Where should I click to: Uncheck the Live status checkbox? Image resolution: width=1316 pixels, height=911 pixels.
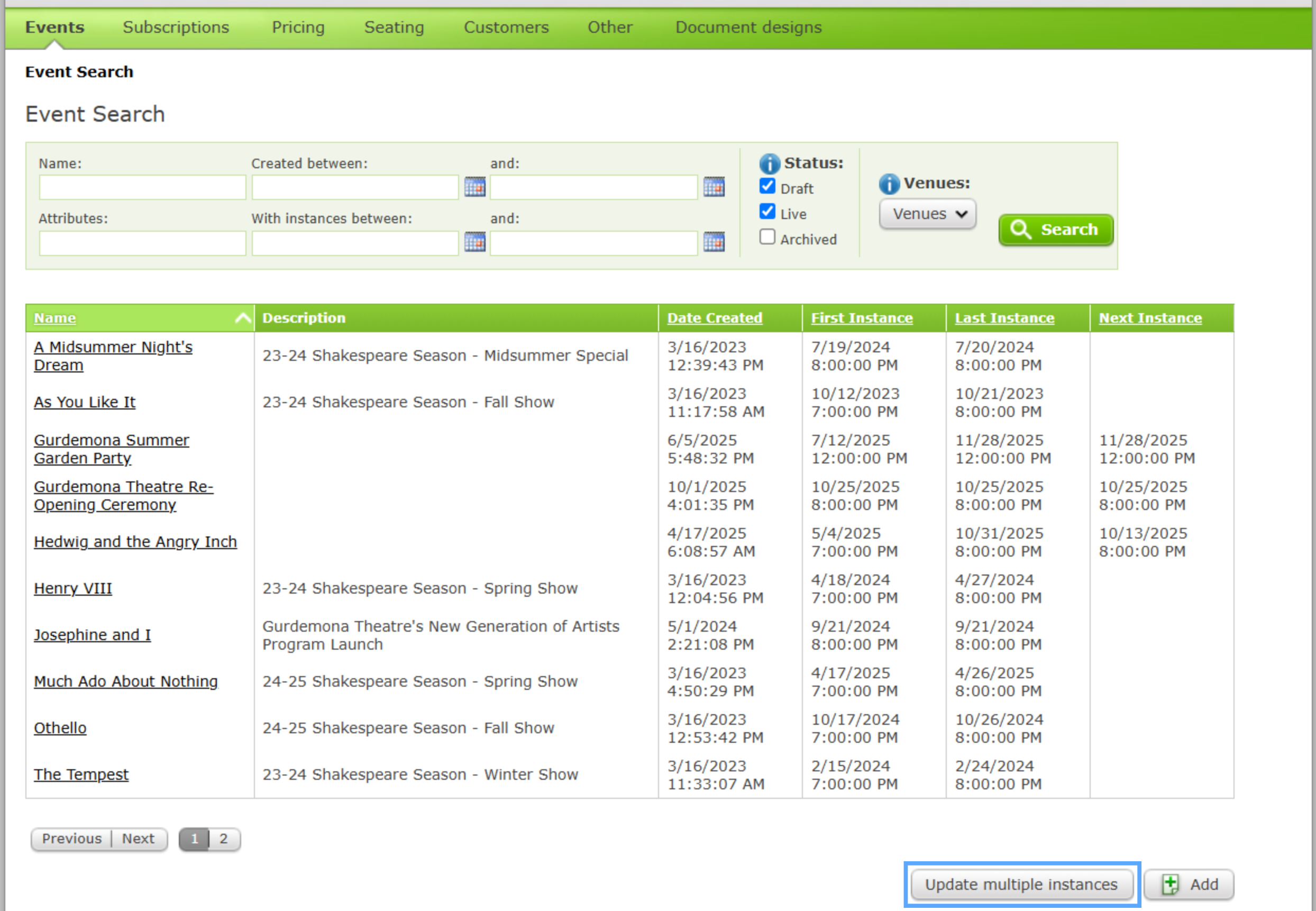(x=767, y=212)
